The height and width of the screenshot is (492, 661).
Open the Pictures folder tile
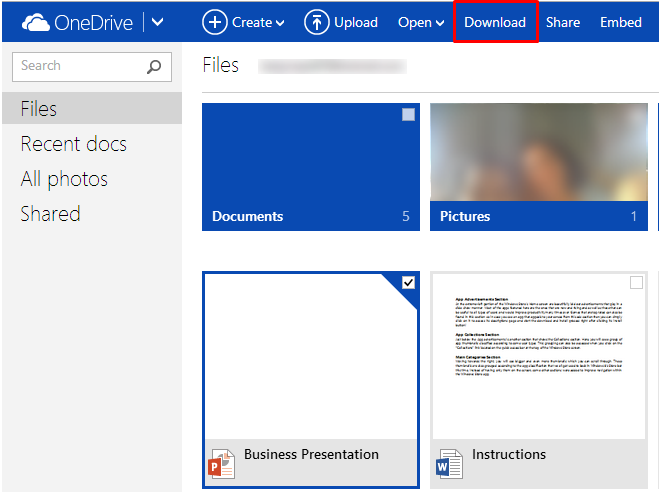point(539,167)
